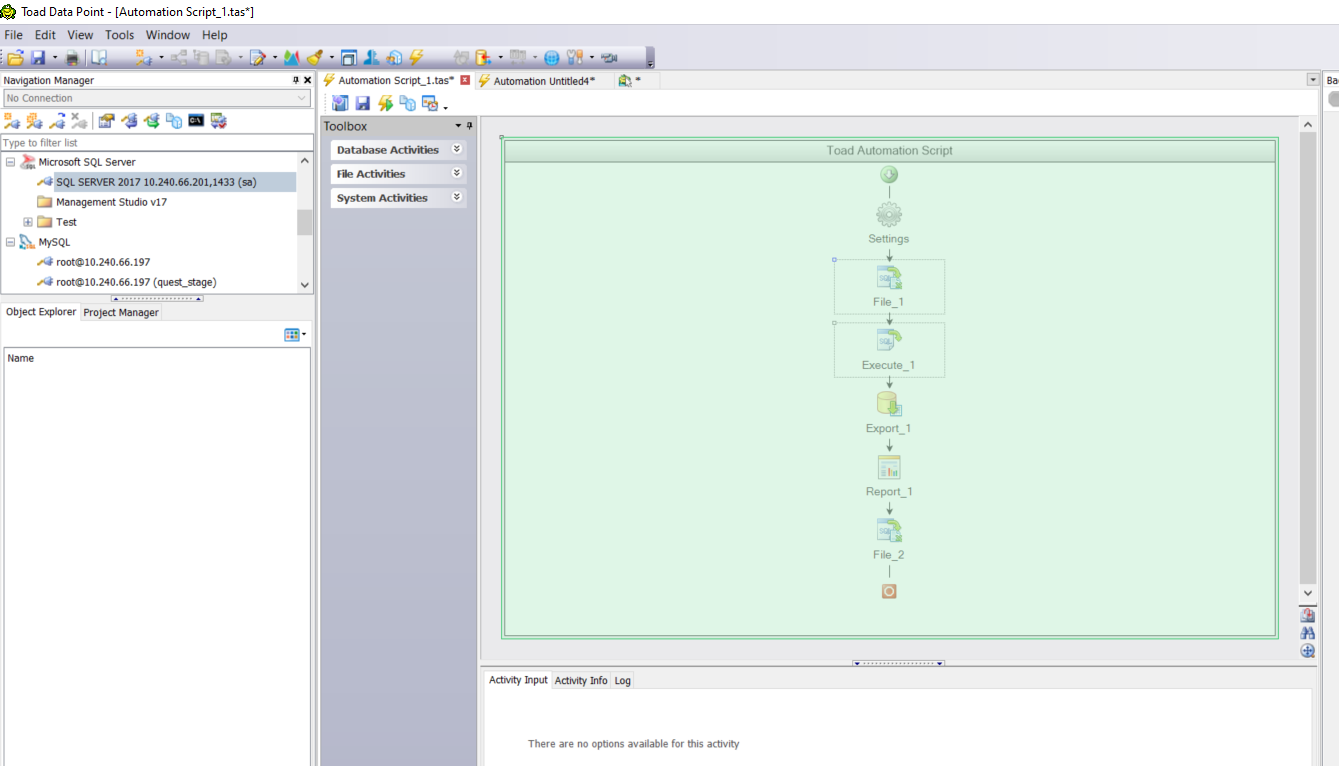Open the document tab list dropdown
Image resolution: width=1339 pixels, height=766 pixels.
coord(1313,80)
